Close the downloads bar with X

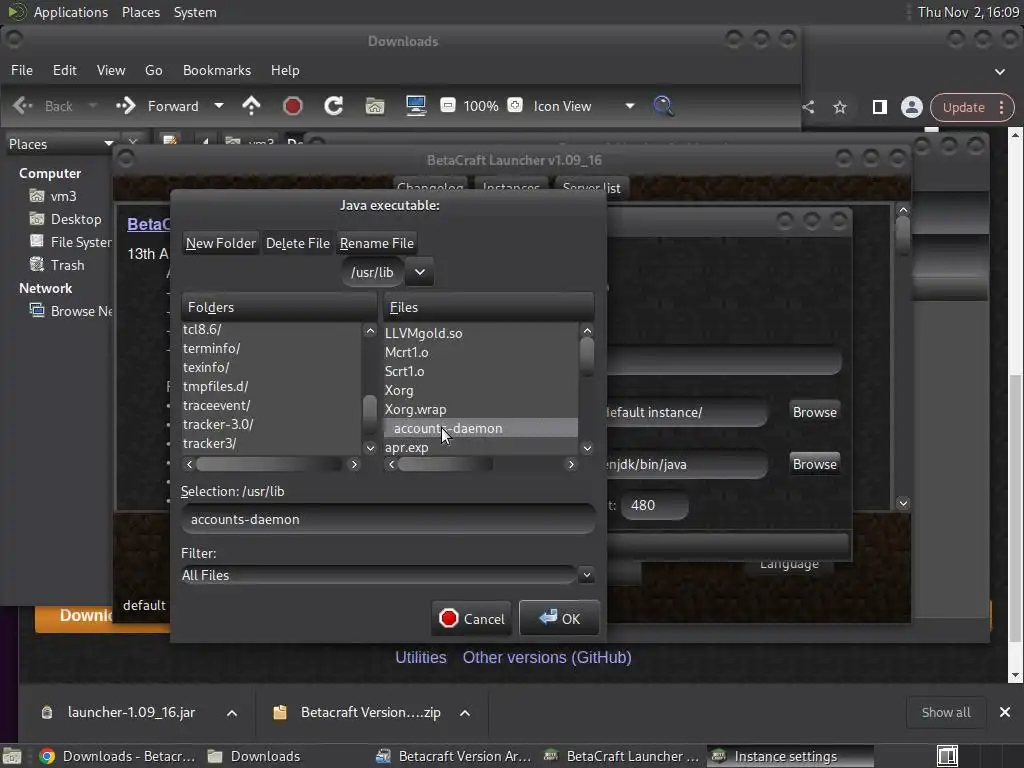click(x=1004, y=712)
